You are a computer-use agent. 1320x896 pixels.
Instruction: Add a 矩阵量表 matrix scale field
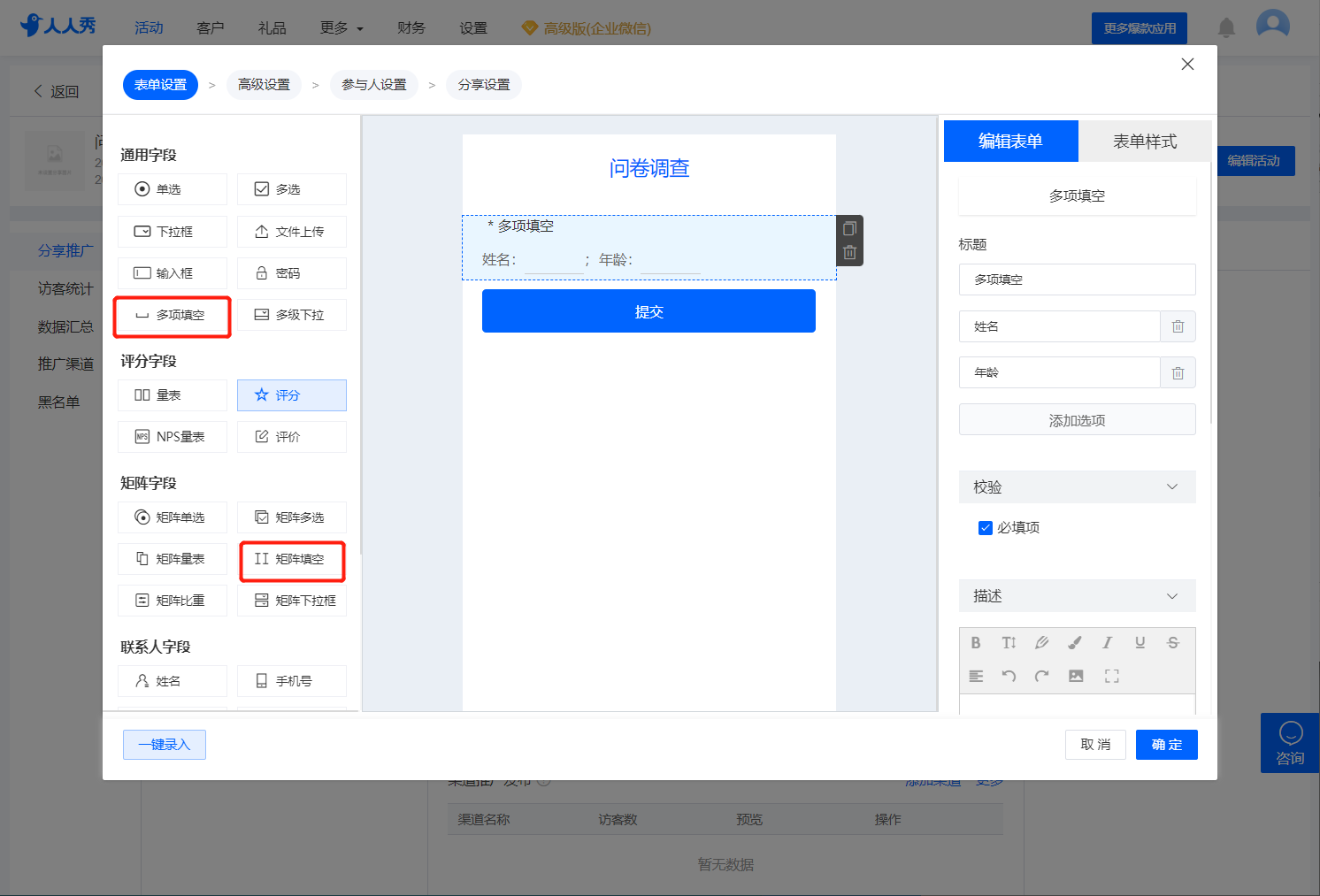pyautogui.click(x=173, y=559)
